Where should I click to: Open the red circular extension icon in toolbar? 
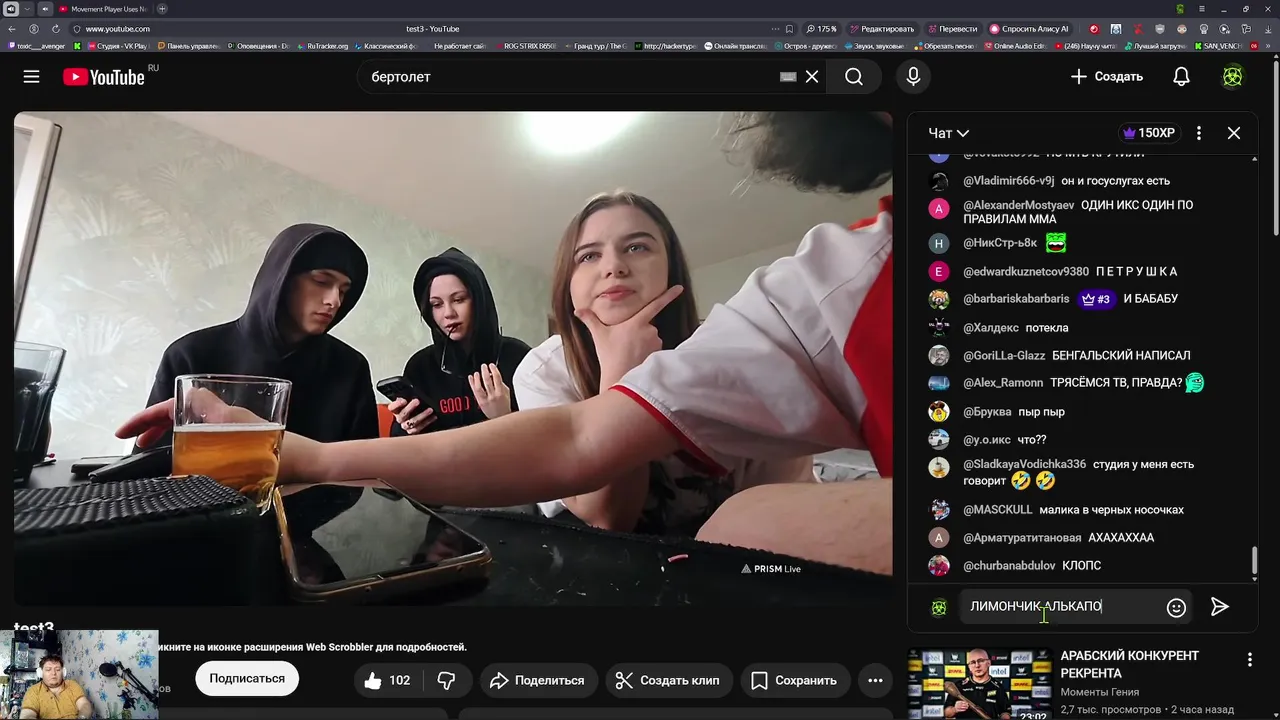tap(1093, 29)
